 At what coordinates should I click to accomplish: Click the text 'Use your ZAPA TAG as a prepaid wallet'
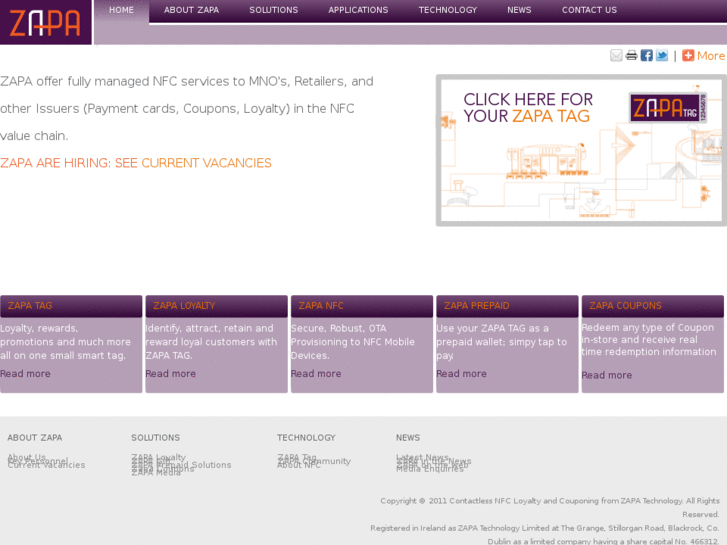tap(501, 342)
